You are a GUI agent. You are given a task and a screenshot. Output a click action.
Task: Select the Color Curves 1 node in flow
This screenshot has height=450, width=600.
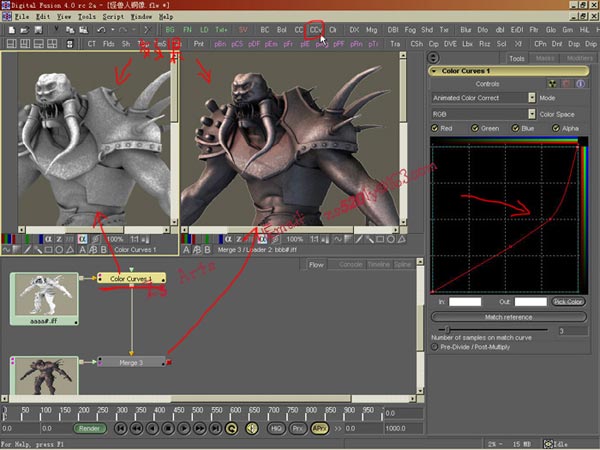(132, 279)
